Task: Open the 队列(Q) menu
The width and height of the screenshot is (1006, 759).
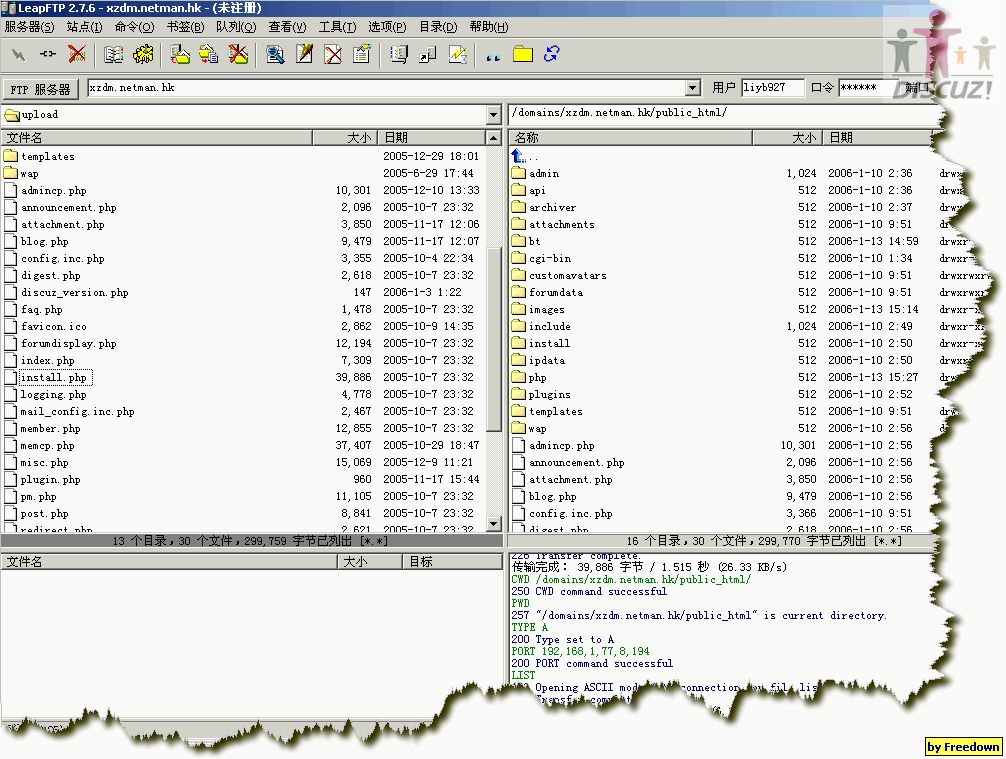Action: pyautogui.click(x=236, y=27)
